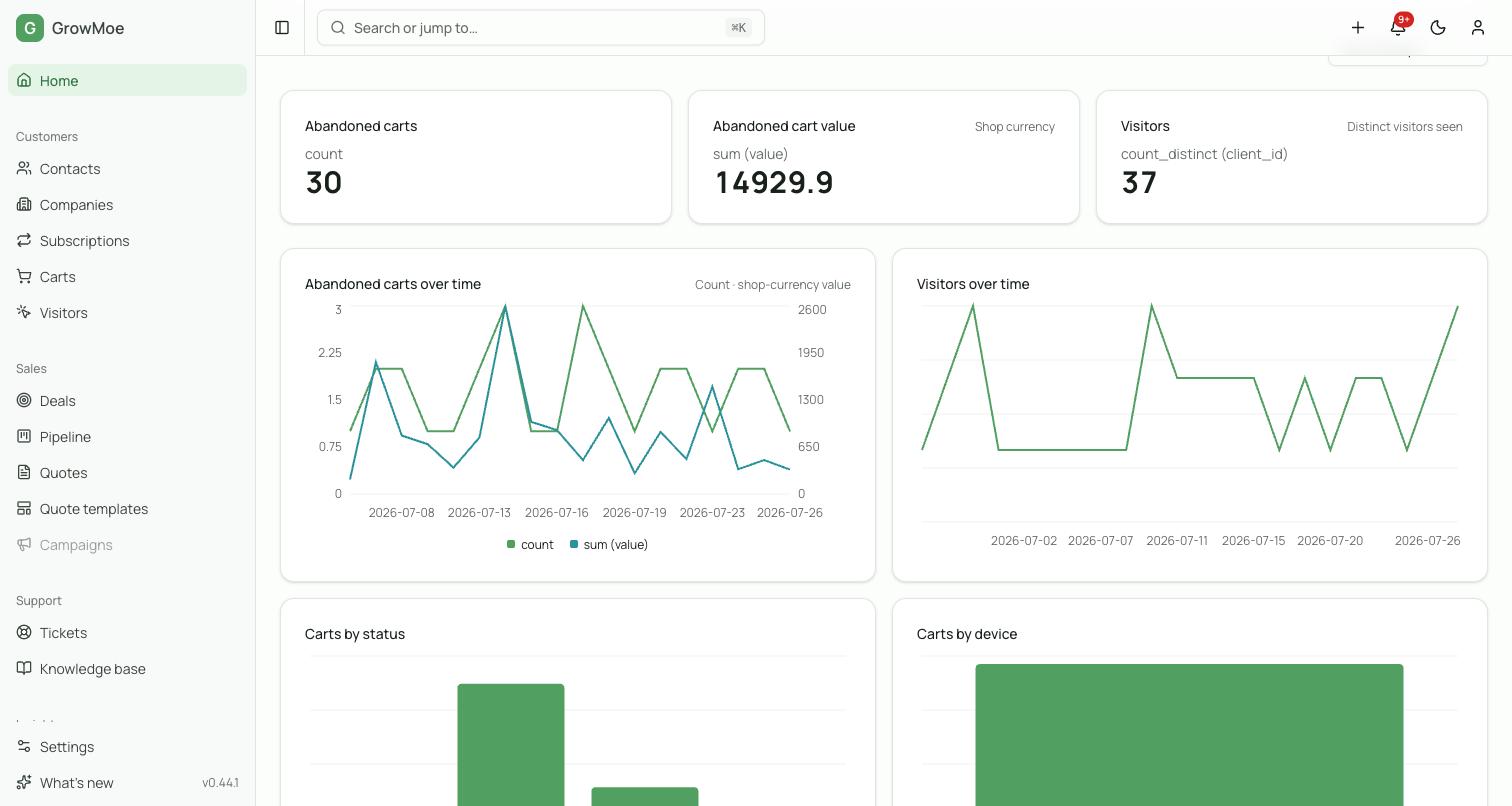Select the Campaigns sidebar entry
The height and width of the screenshot is (806, 1512).
point(127,545)
